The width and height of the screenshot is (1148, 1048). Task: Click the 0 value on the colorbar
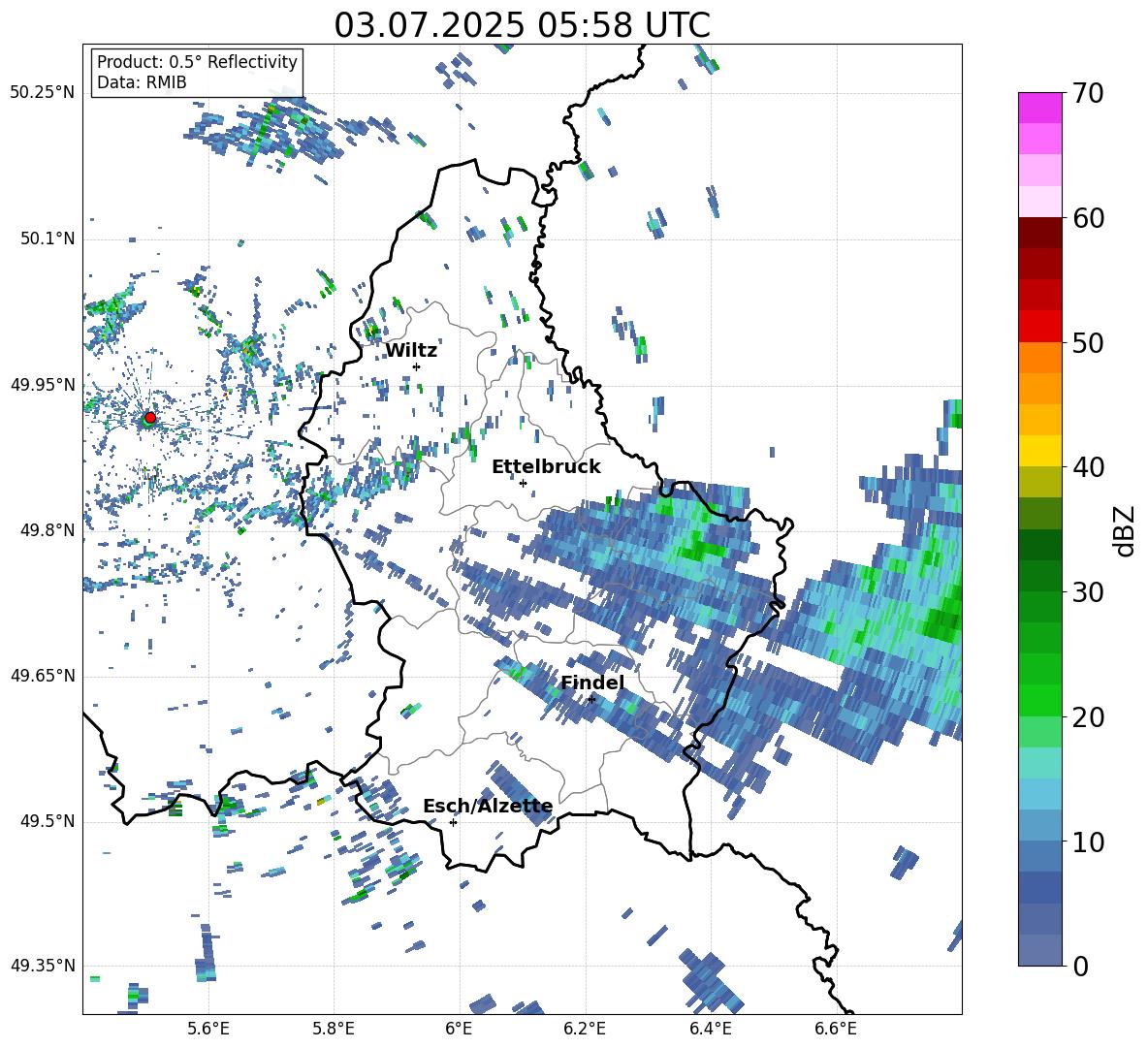point(1080,967)
